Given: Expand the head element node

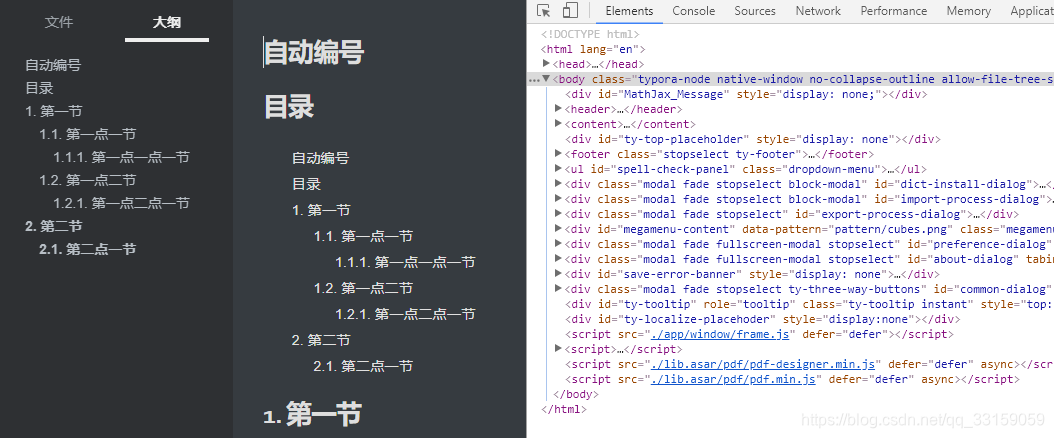Looking at the screenshot, I should (546, 64).
